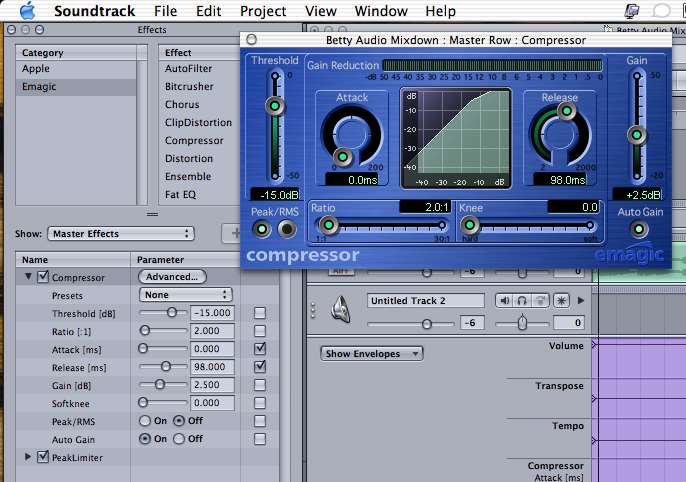Open the Help menu
The image size is (686, 482).
441,11
